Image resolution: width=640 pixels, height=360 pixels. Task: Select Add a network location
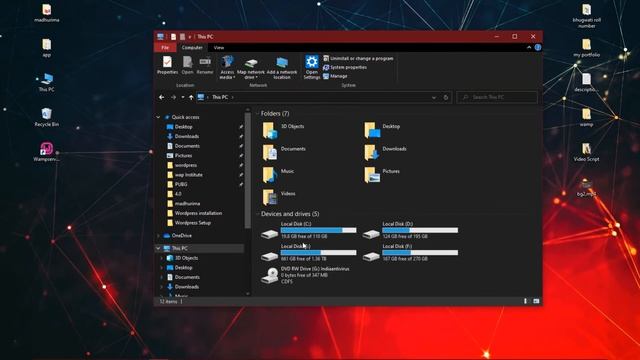click(282, 68)
